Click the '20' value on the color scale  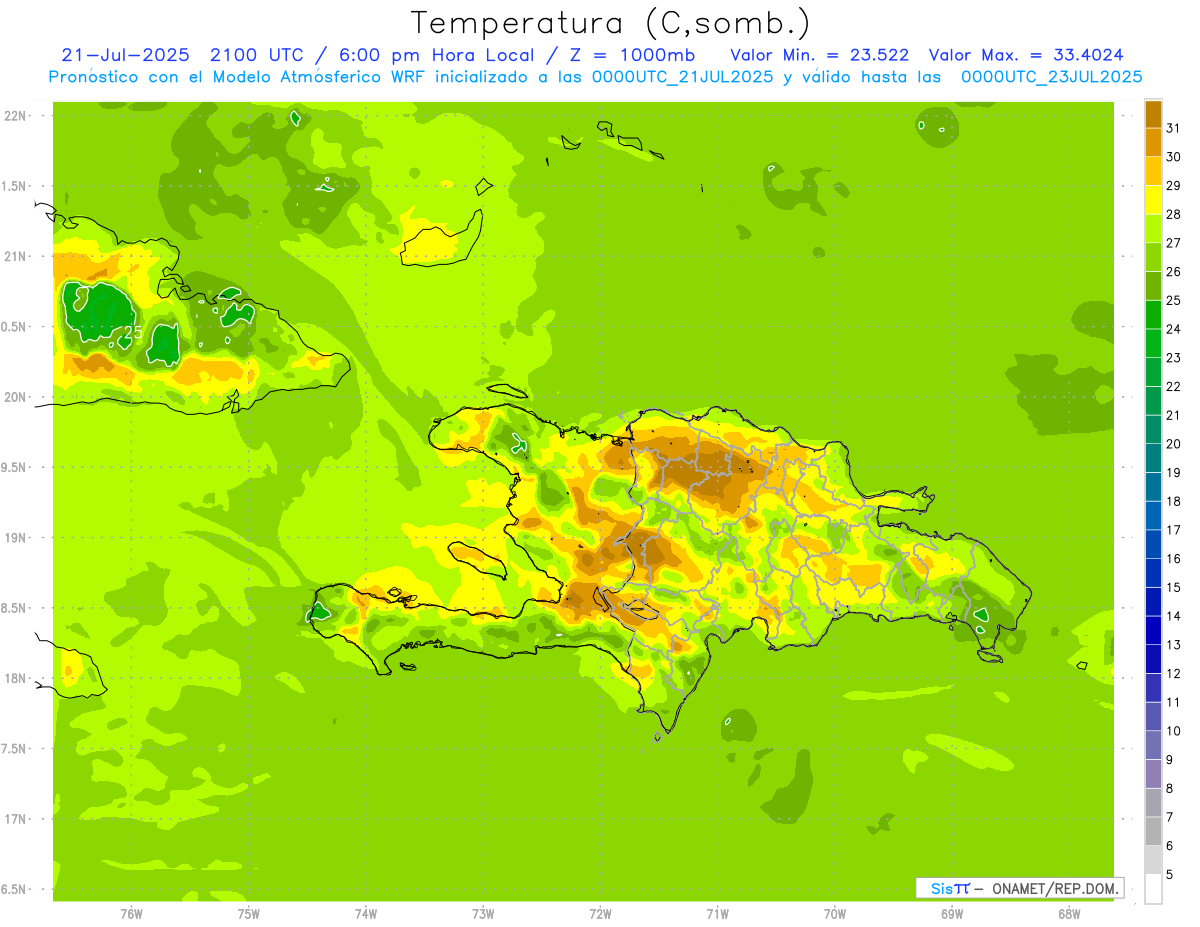tap(1173, 444)
